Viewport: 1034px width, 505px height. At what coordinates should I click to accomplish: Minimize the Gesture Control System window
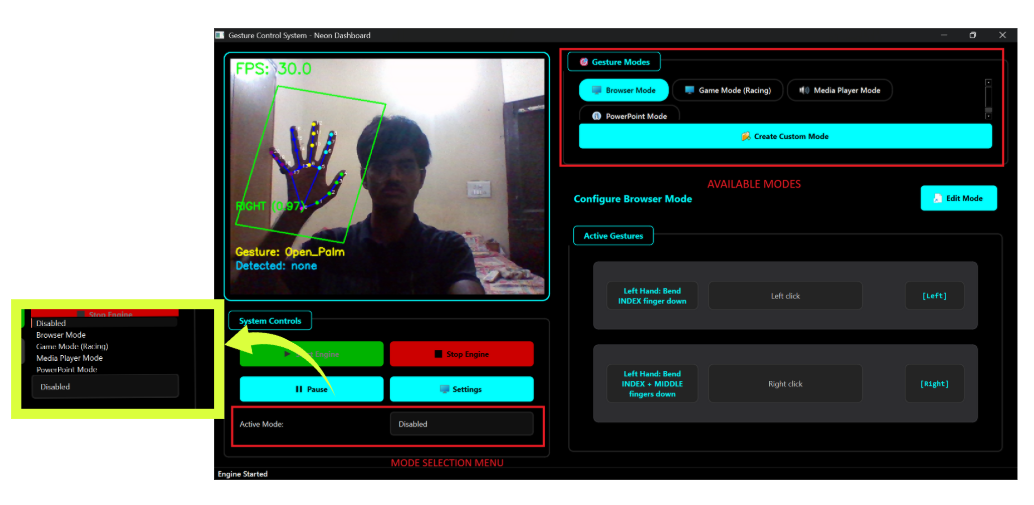click(944, 35)
